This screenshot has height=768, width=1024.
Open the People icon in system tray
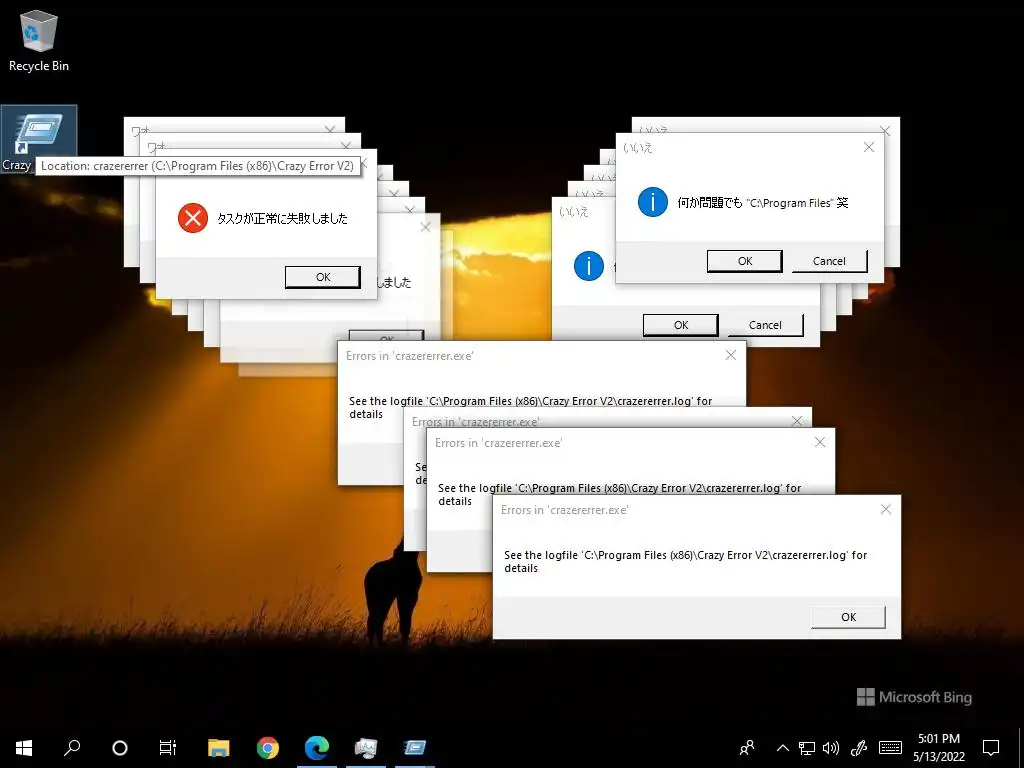(x=747, y=748)
